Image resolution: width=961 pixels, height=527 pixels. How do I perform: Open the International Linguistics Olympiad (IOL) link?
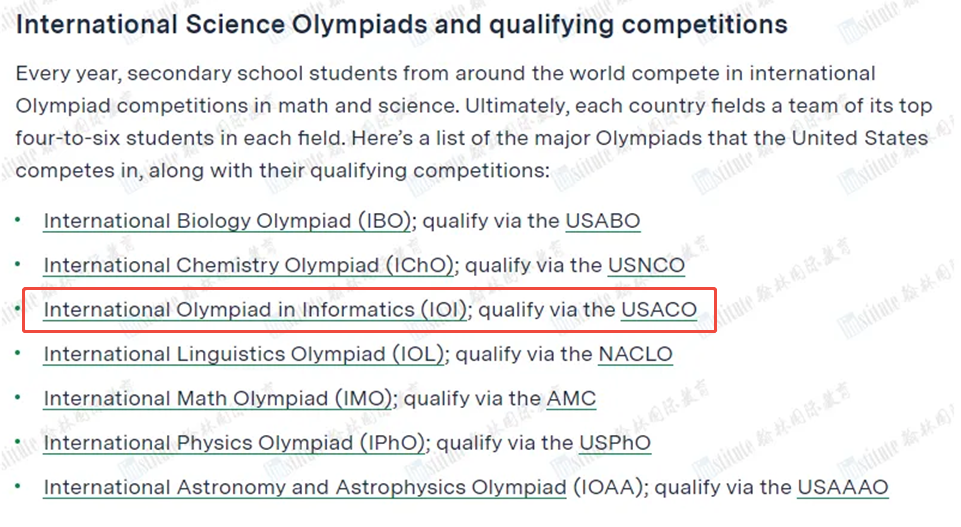[244, 354]
